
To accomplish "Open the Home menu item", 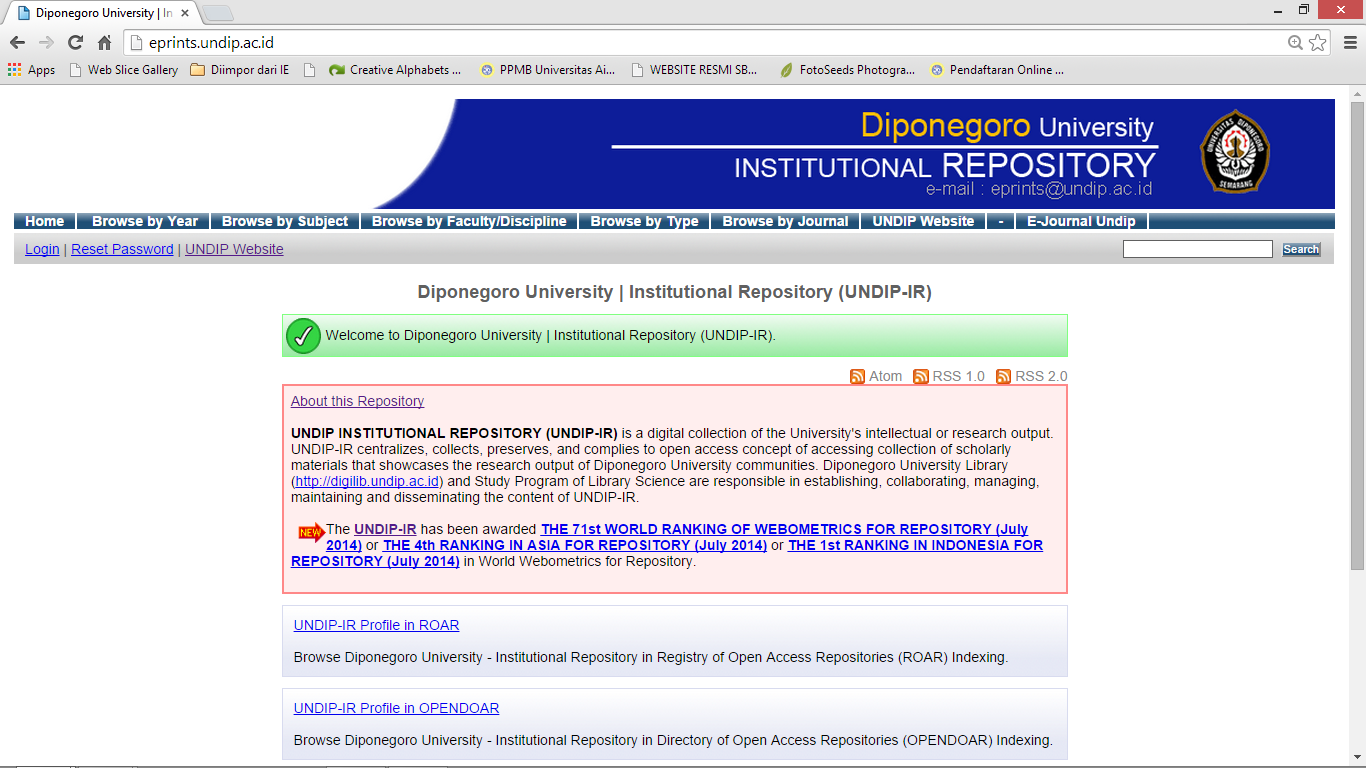I will (44, 221).
